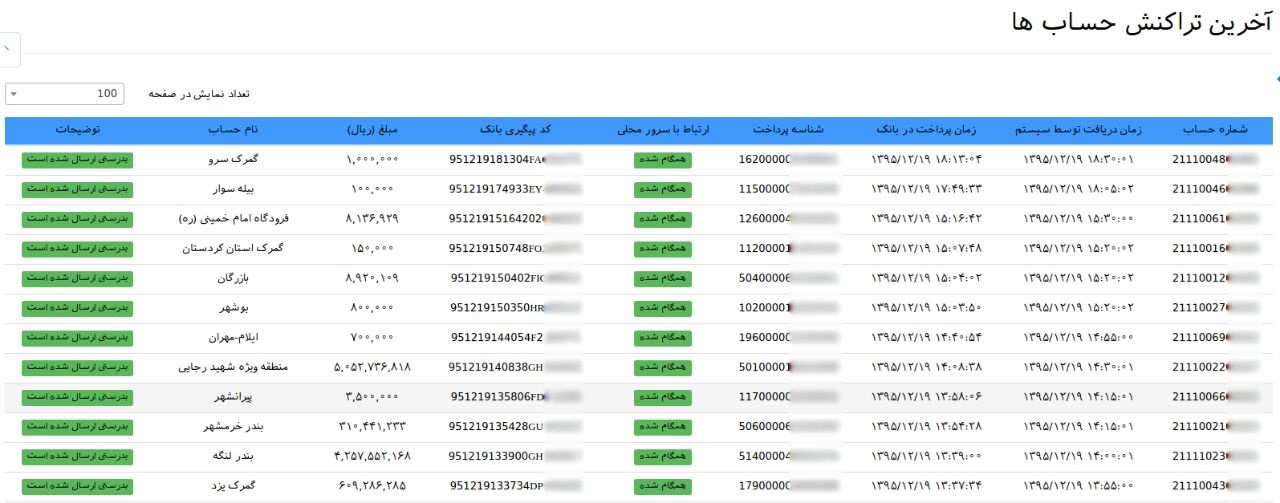Click the blue arrow at right edge
This screenshot has height=503, width=1280.
[1276, 78]
